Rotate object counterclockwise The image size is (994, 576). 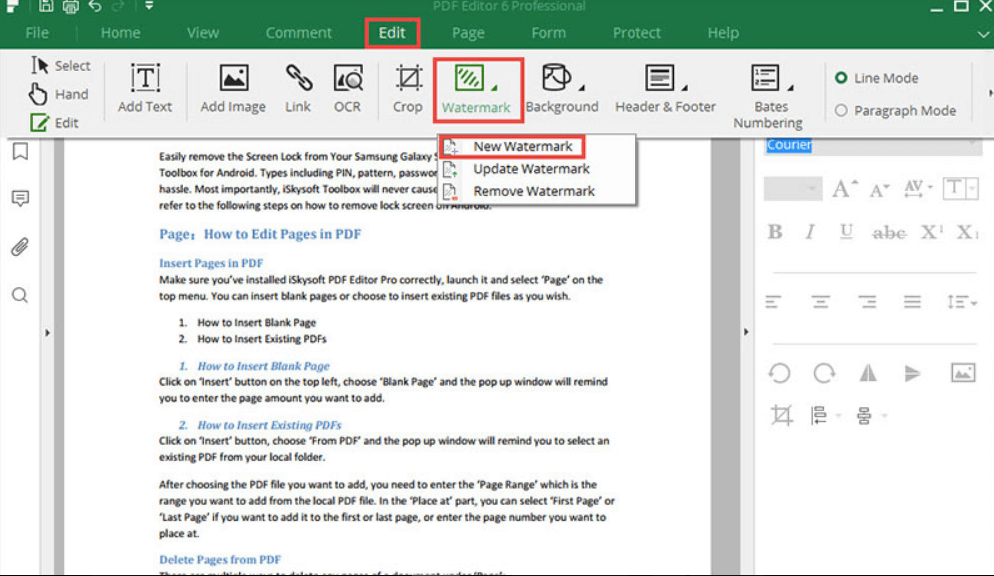(780, 373)
